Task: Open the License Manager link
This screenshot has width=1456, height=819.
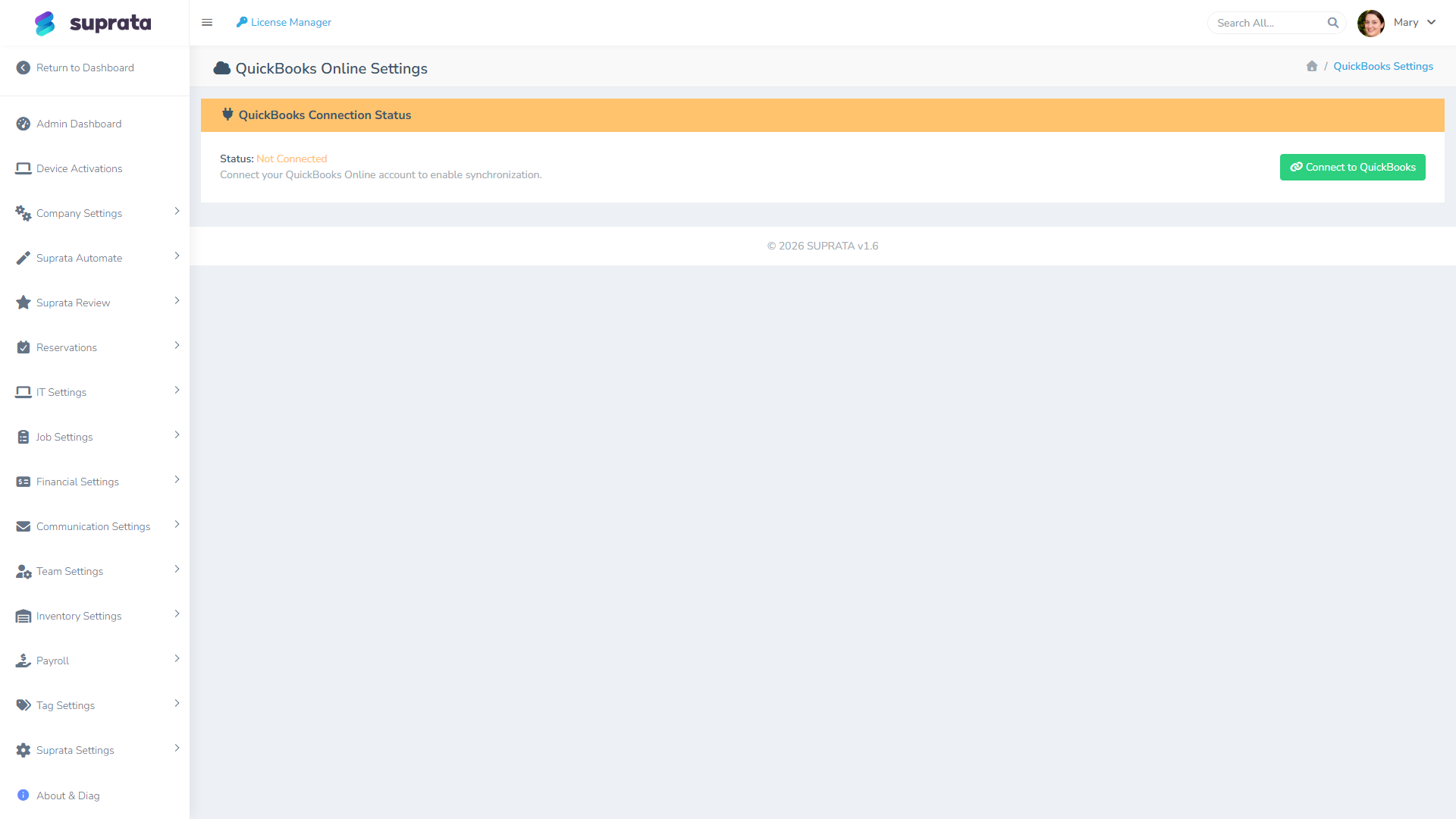Action: [x=284, y=22]
